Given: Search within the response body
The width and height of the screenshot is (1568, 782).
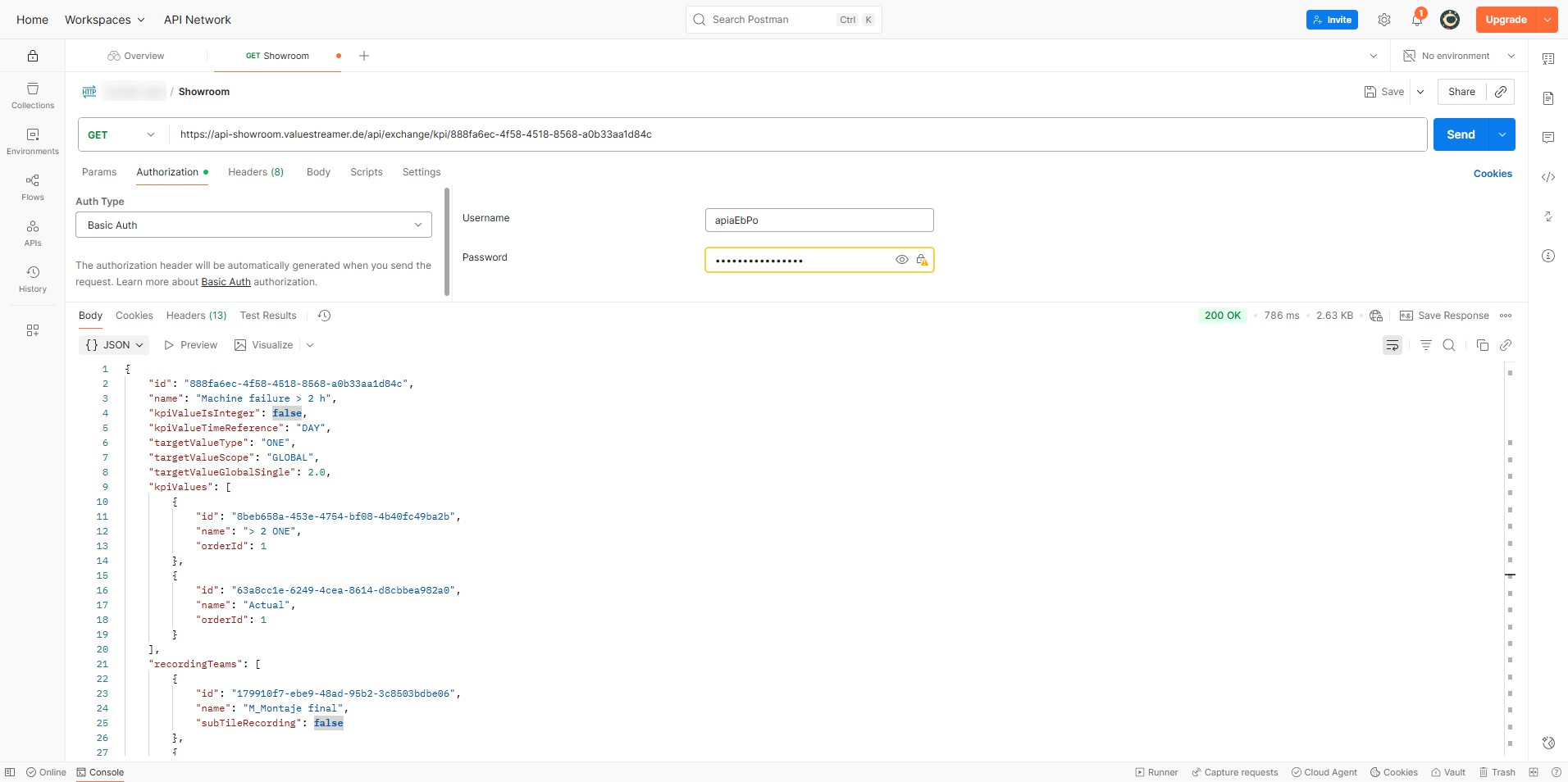Looking at the screenshot, I should 1449,345.
